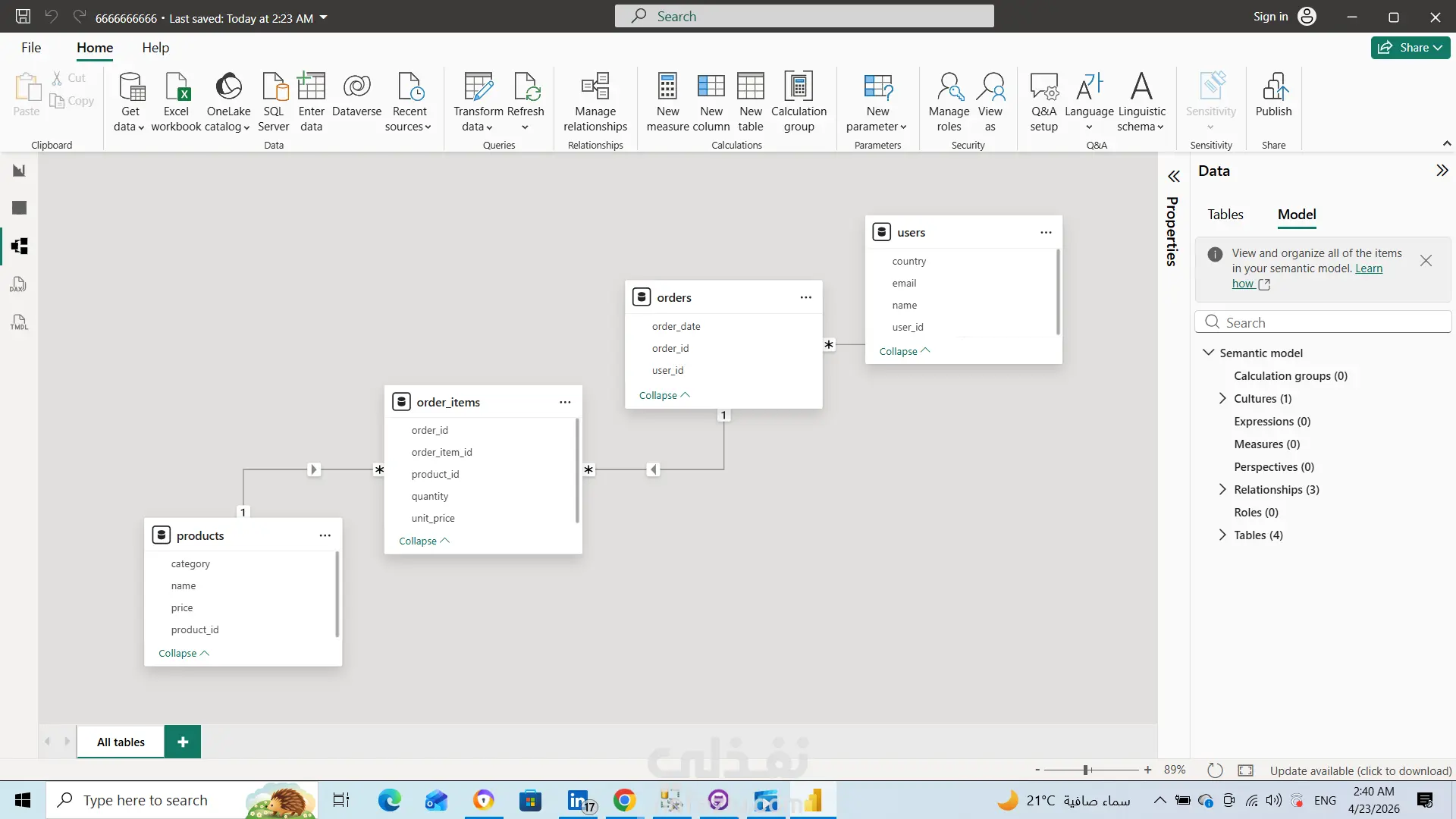Collapse the Semantic model tree

pos(1208,353)
